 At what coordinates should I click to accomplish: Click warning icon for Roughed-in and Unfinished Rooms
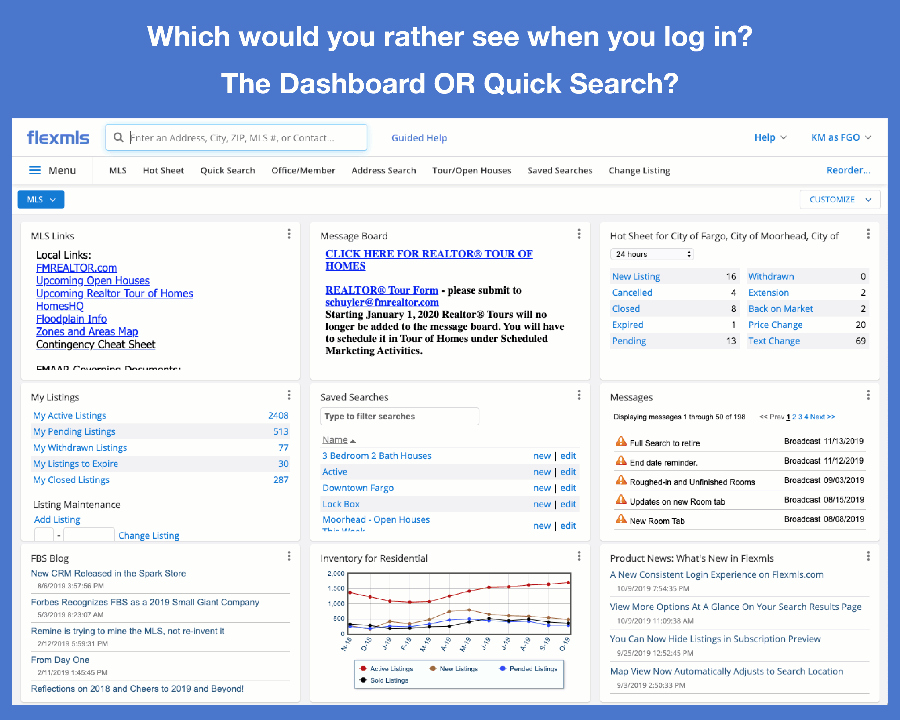pyautogui.click(x=621, y=480)
